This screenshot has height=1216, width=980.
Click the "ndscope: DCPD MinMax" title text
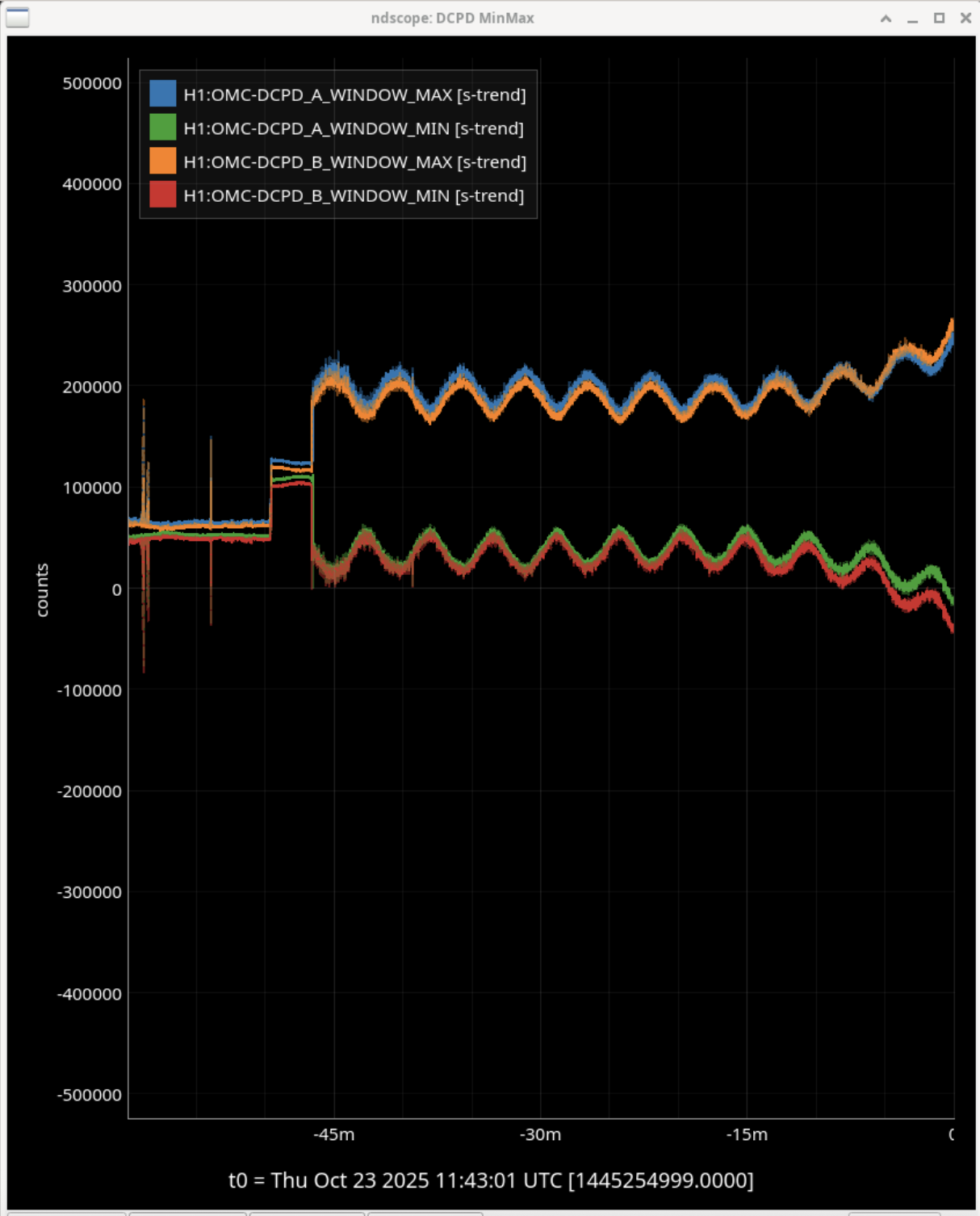pos(452,18)
